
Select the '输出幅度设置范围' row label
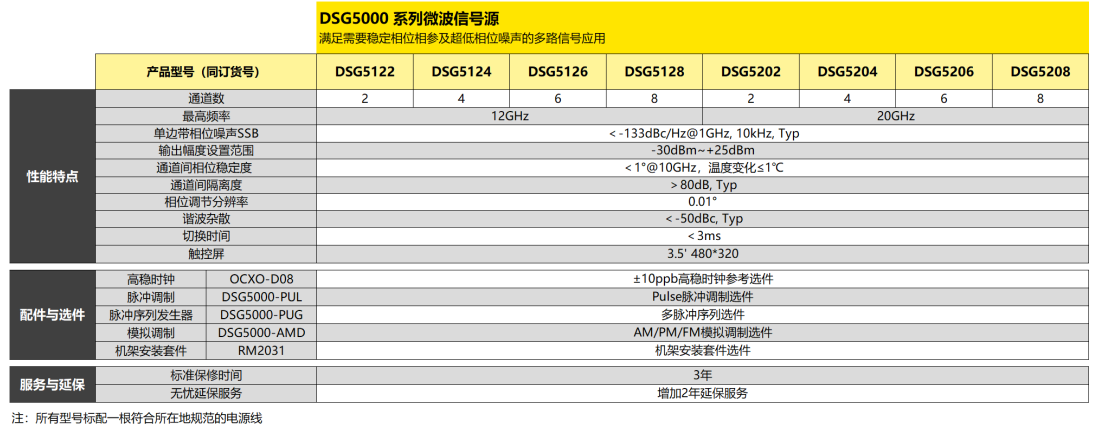point(206,151)
